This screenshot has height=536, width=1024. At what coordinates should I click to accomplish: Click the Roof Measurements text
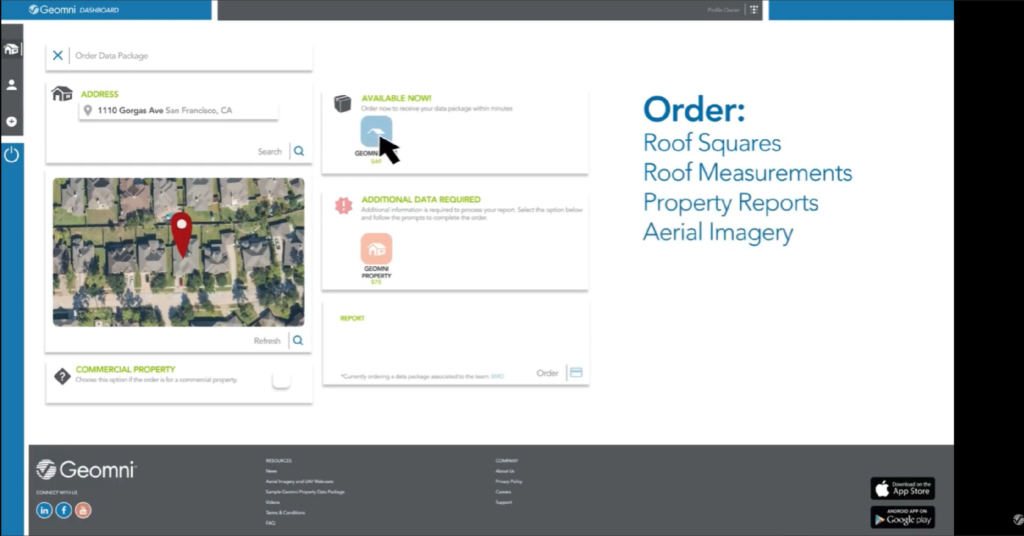tap(748, 172)
